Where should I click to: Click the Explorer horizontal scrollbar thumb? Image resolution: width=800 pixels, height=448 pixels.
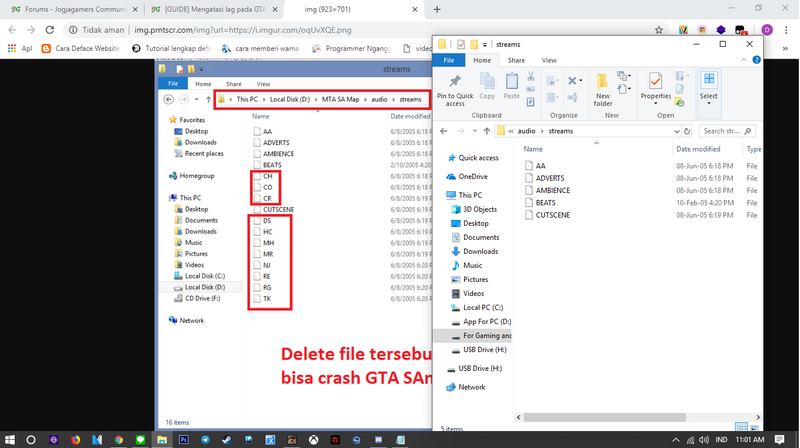(x=605, y=417)
